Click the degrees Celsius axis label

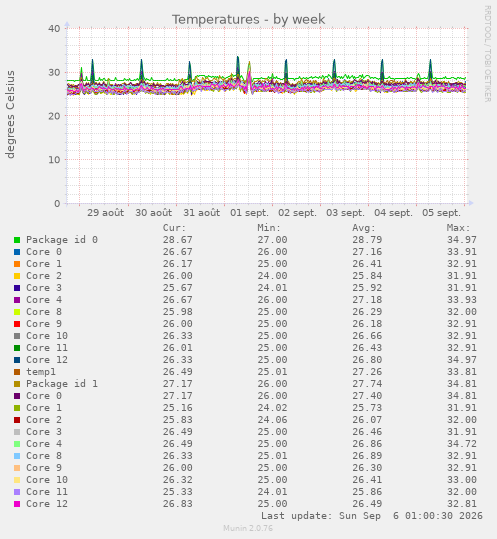[10, 114]
